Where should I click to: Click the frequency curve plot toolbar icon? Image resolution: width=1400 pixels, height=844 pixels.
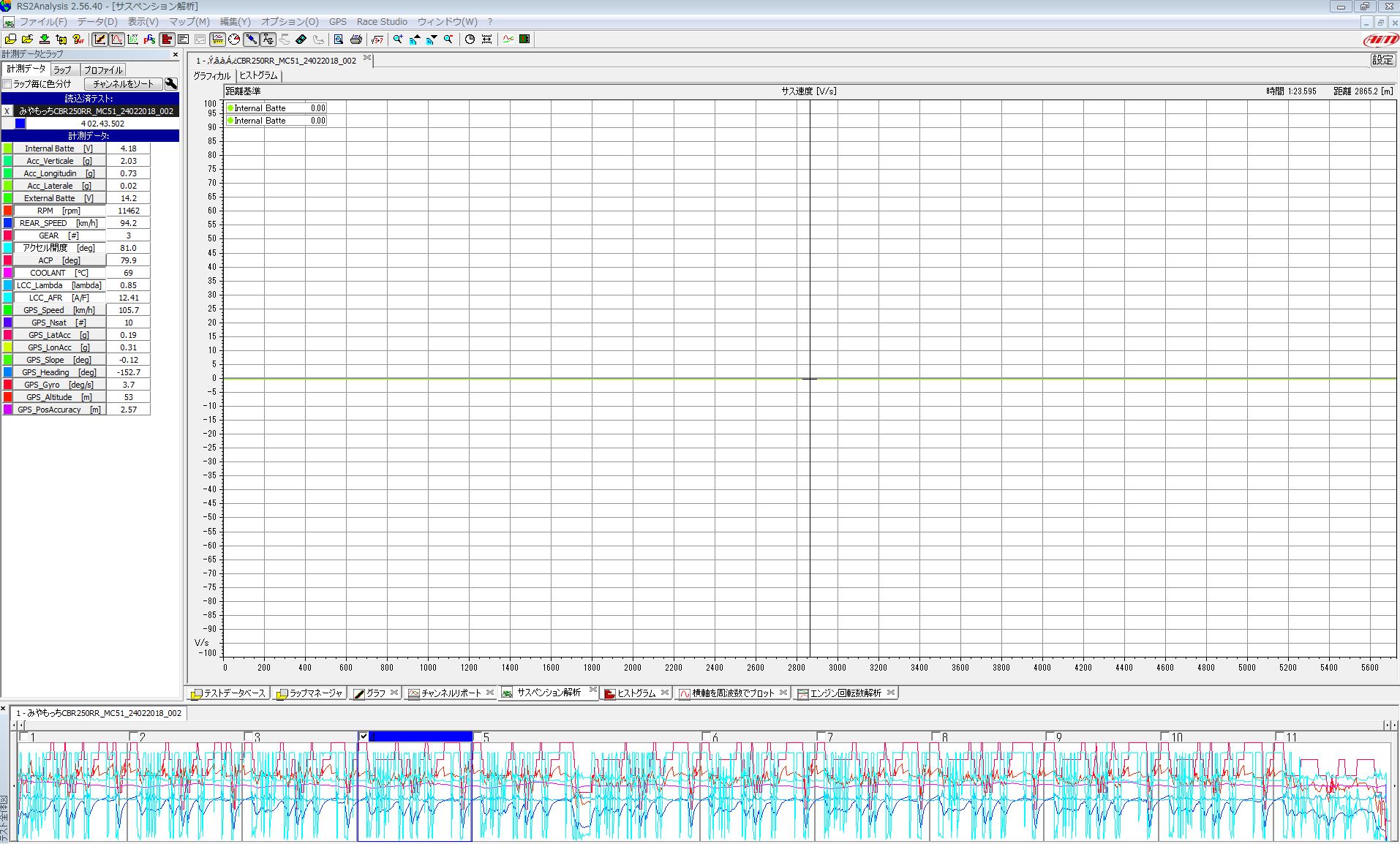pyautogui.click(x=116, y=39)
